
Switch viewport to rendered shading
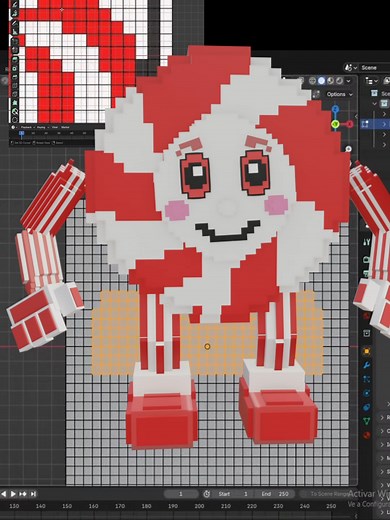coord(339,81)
